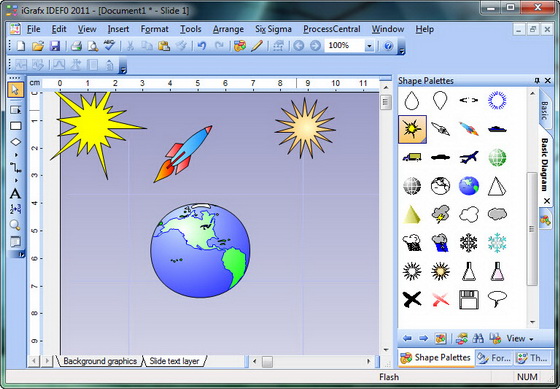Select the rocket shape in the palette
Image resolution: width=560 pixels, height=389 pixels.
(469, 129)
